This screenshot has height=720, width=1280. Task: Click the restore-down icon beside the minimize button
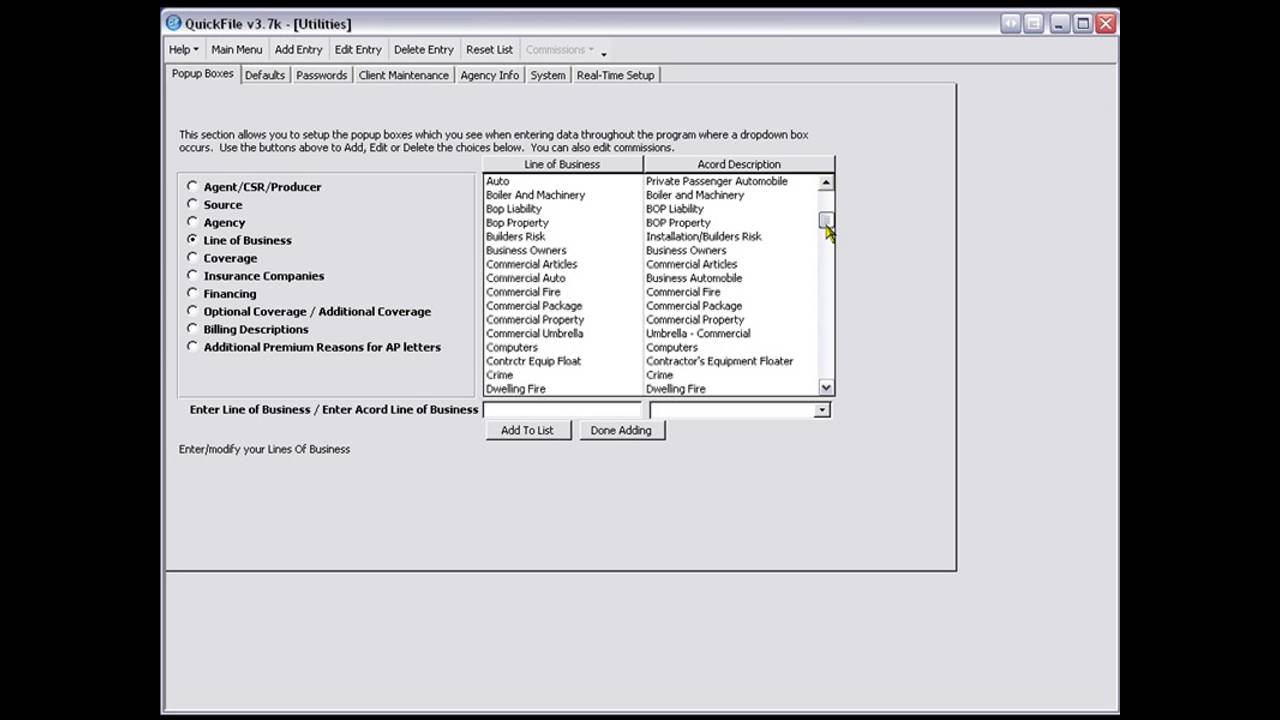click(1034, 23)
